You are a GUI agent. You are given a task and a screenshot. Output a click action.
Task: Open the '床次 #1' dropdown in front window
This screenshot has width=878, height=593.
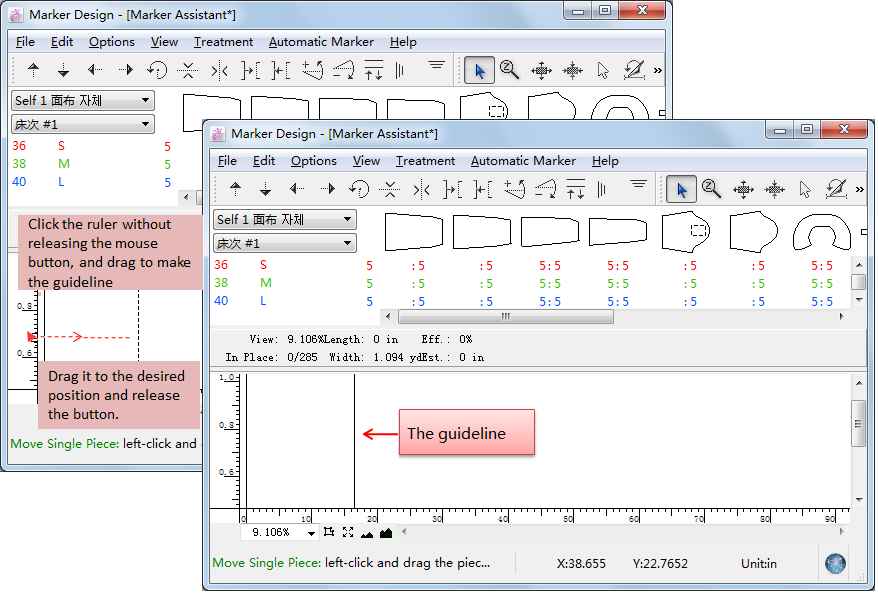click(x=285, y=243)
